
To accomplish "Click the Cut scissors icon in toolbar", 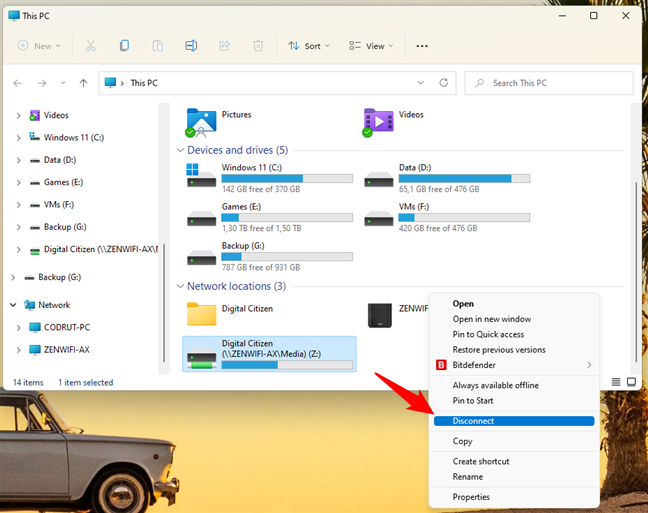I will [x=91, y=46].
